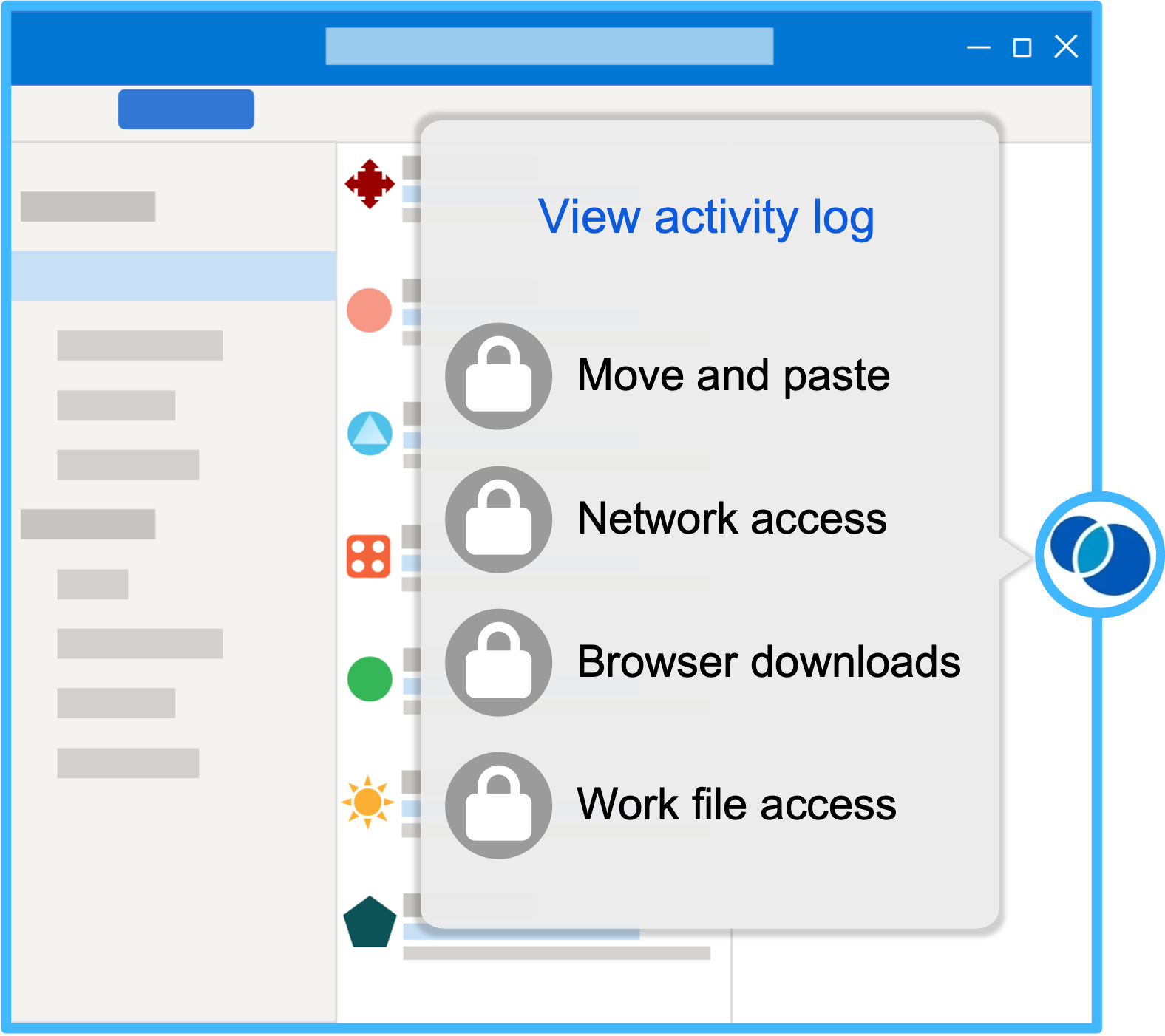Select the dark teal pentagon icon
The image size is (1165, 1036).
click(x=370, y=923)
